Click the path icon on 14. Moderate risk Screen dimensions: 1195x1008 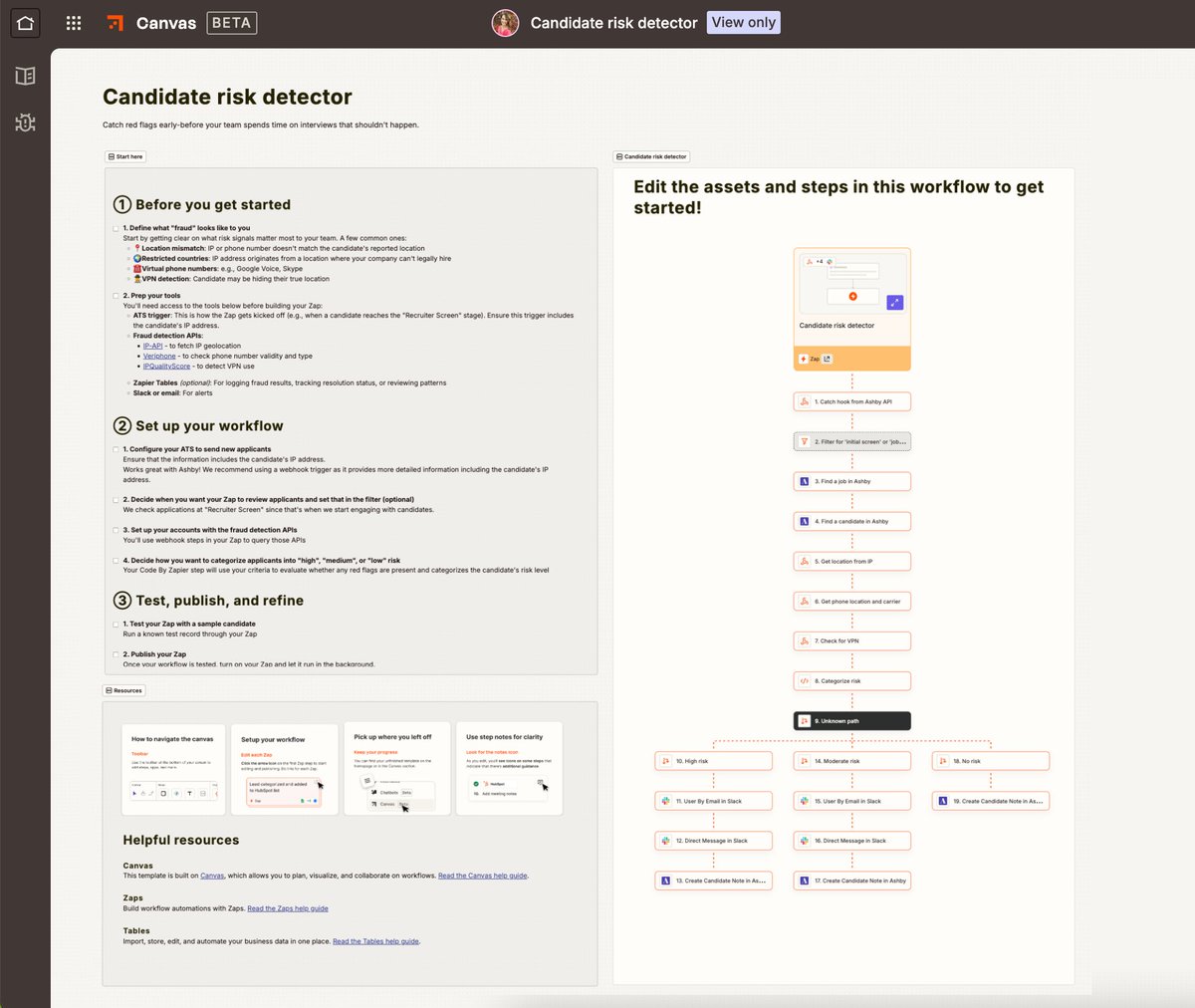click(x=805, y=761)
